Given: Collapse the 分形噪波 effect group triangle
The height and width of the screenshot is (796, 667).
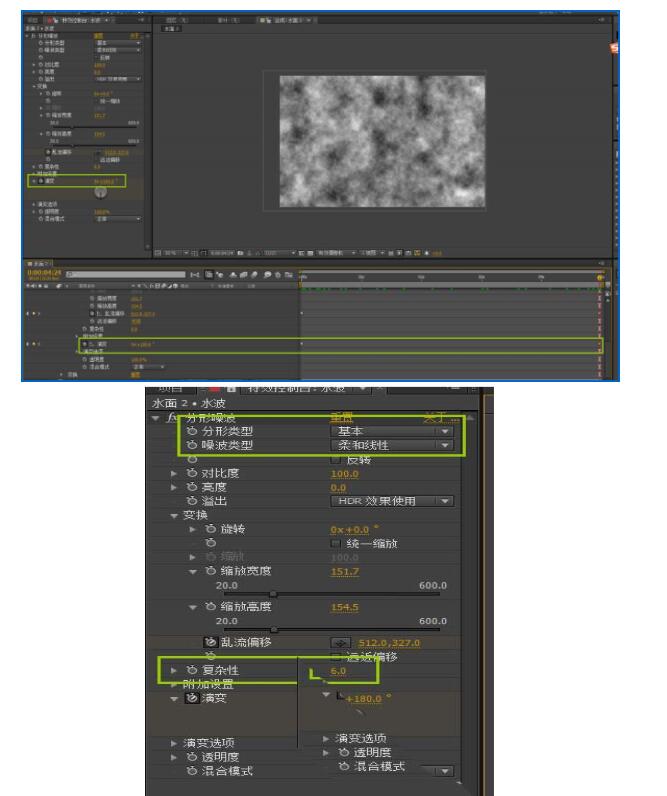Looking at the screenshot, I should [x=155, y=418].
